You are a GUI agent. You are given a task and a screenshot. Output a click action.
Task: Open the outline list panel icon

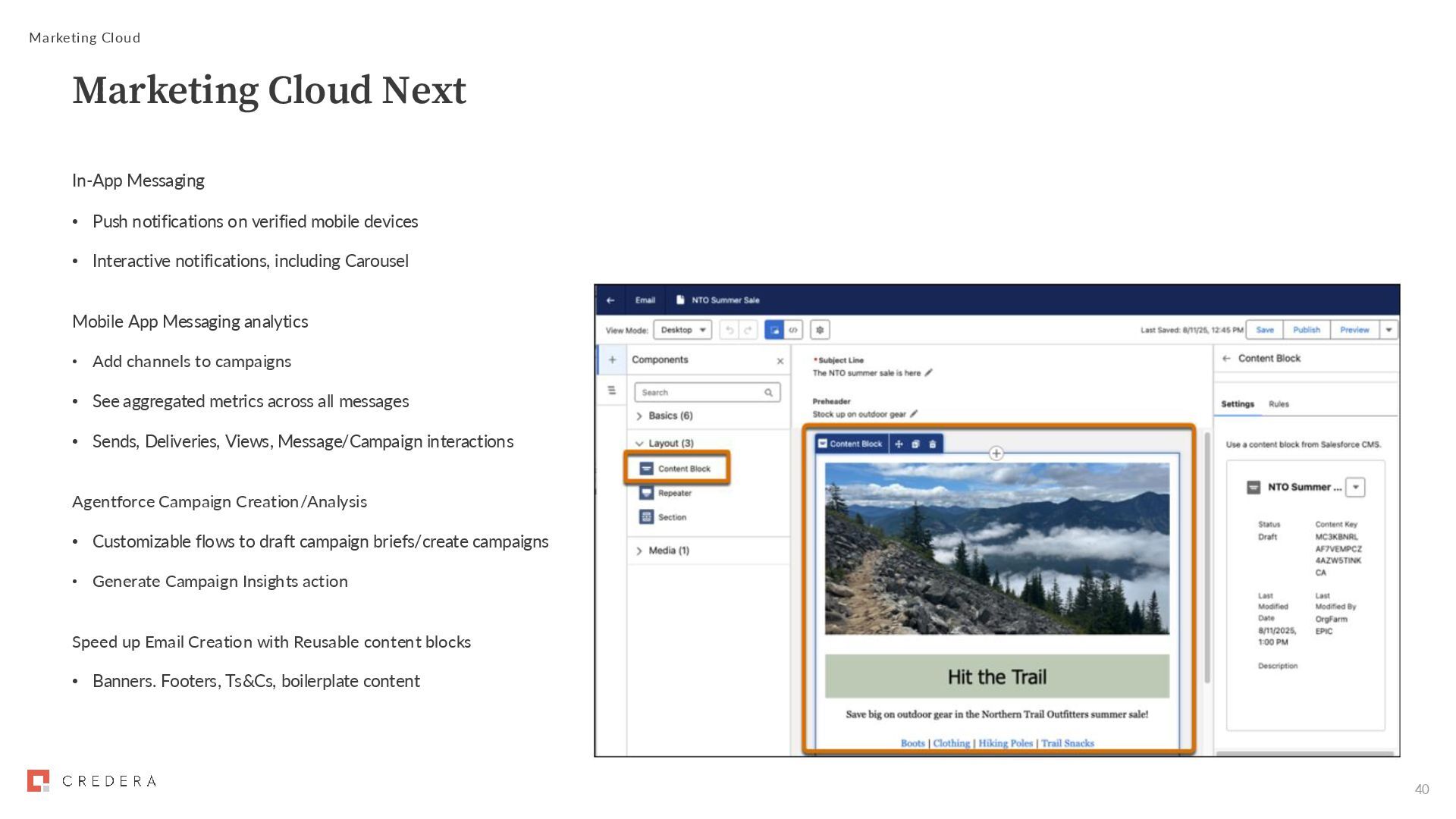(612, 391)
